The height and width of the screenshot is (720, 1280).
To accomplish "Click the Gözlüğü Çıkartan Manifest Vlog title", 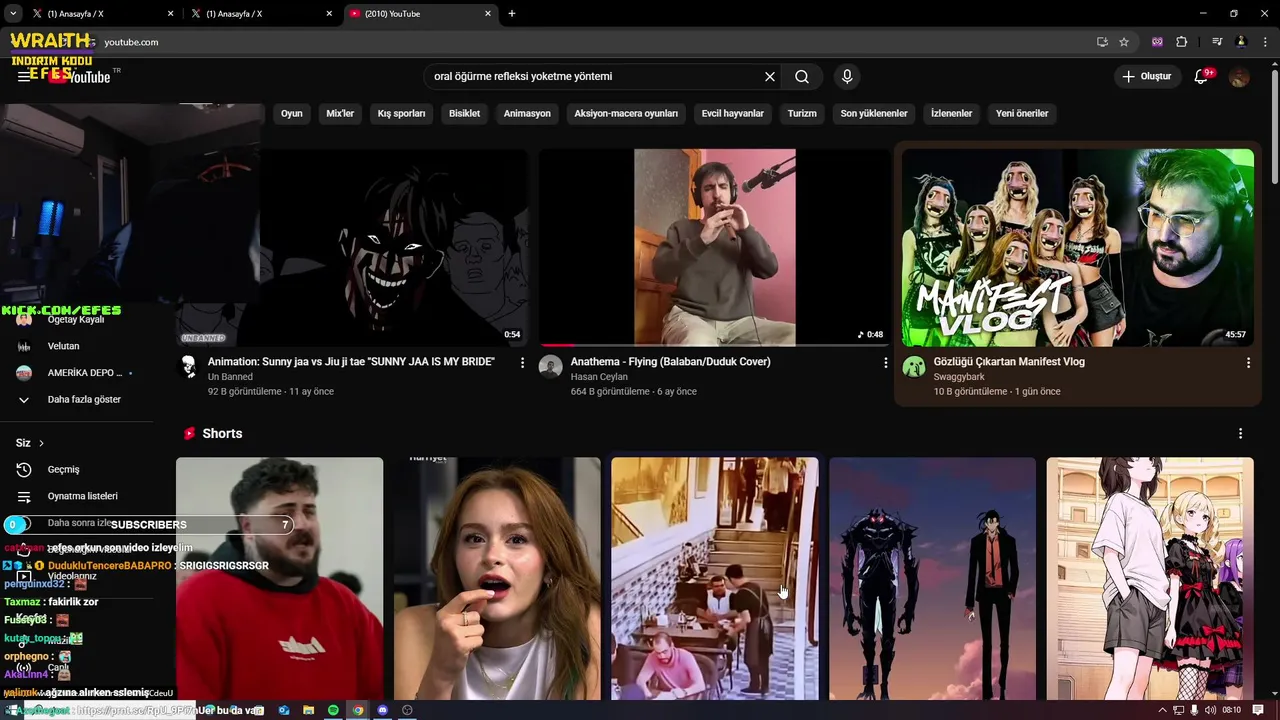I will click(x=1009, y=362).
